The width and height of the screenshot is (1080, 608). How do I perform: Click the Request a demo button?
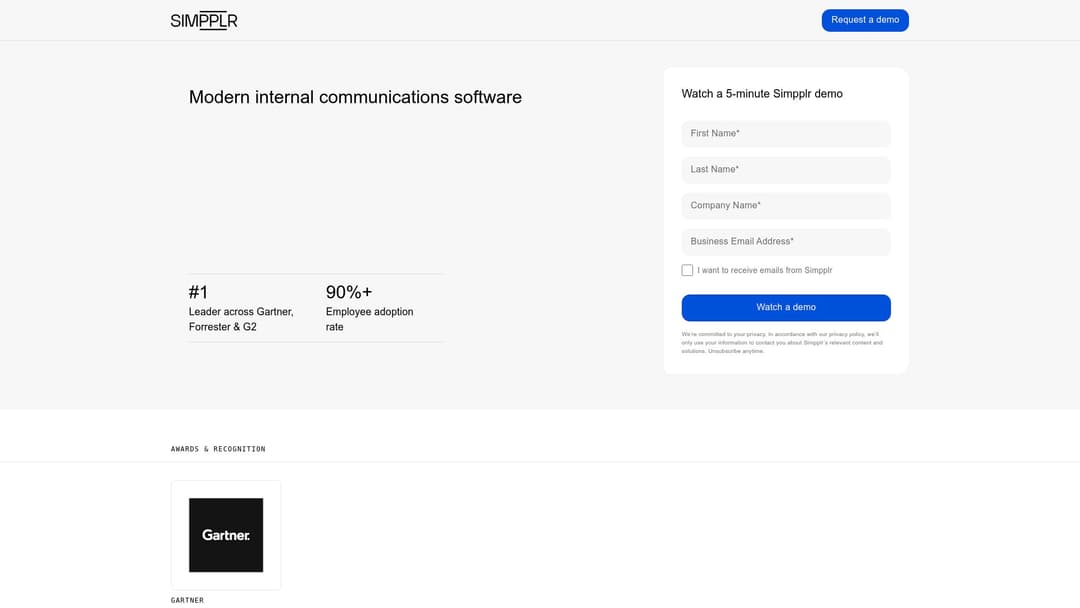tap(864, 20)
